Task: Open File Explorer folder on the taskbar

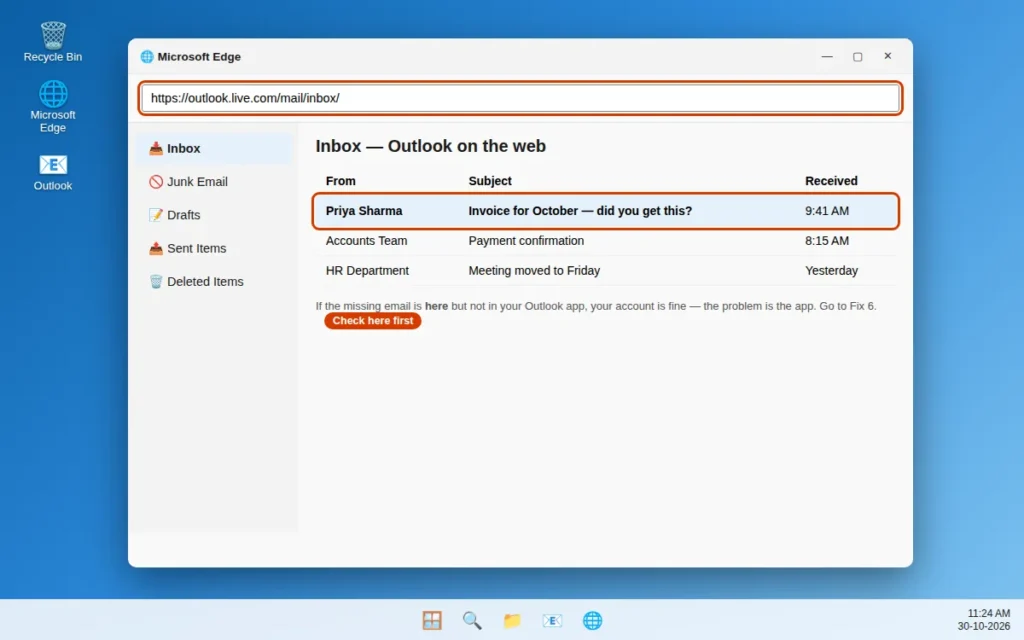Action: pyautogui.click(x=512, y=620)
